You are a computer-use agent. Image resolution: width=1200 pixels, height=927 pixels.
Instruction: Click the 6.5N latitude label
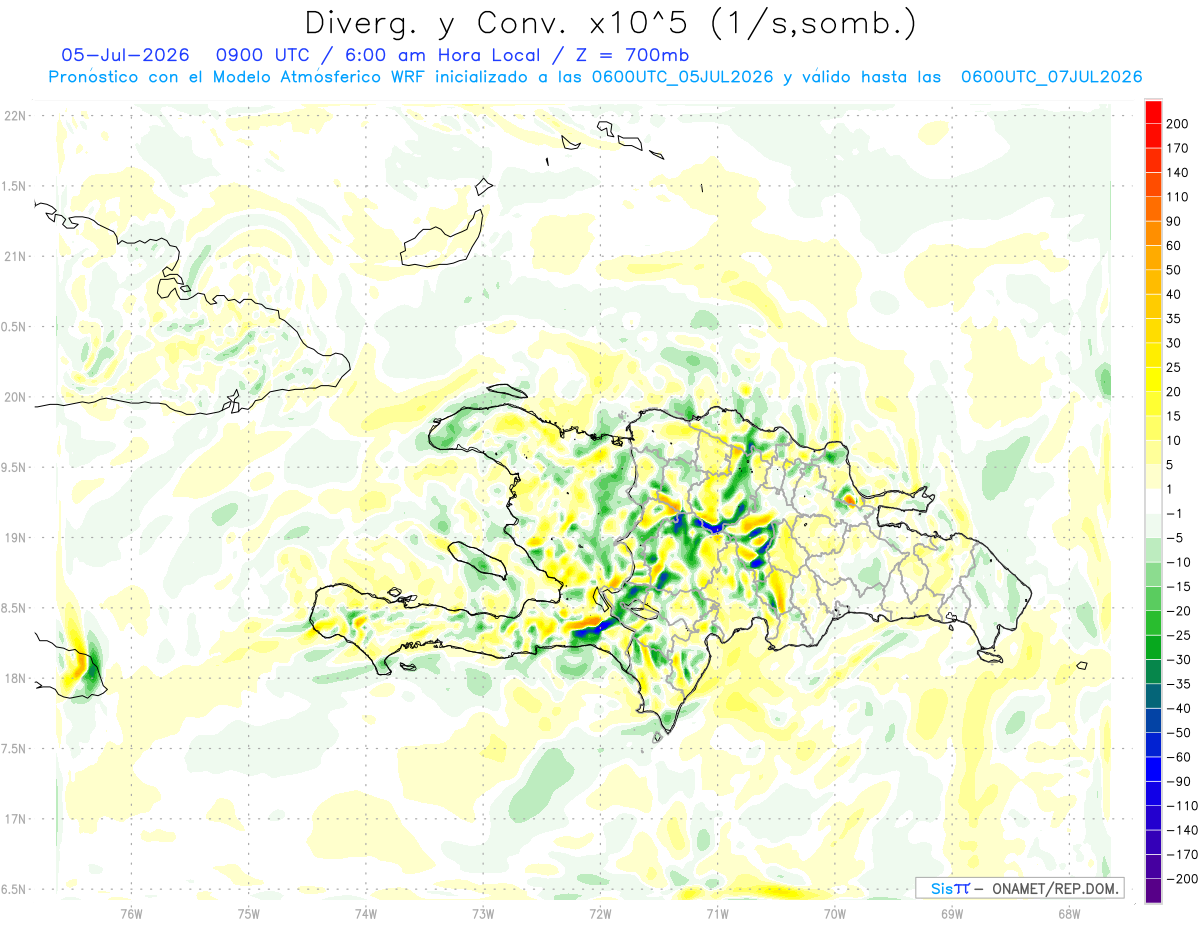click(x=15, y=889)
